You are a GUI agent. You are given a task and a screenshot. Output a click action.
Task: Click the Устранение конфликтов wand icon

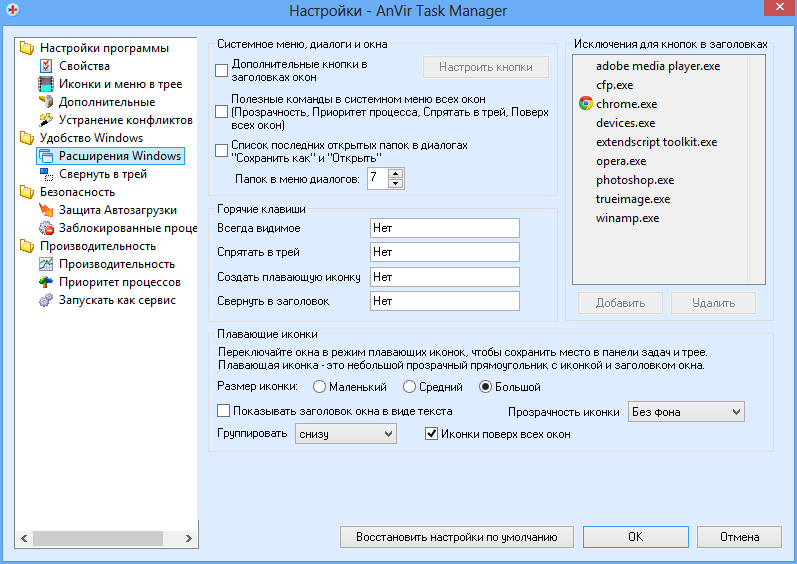[x=46, y=120]
